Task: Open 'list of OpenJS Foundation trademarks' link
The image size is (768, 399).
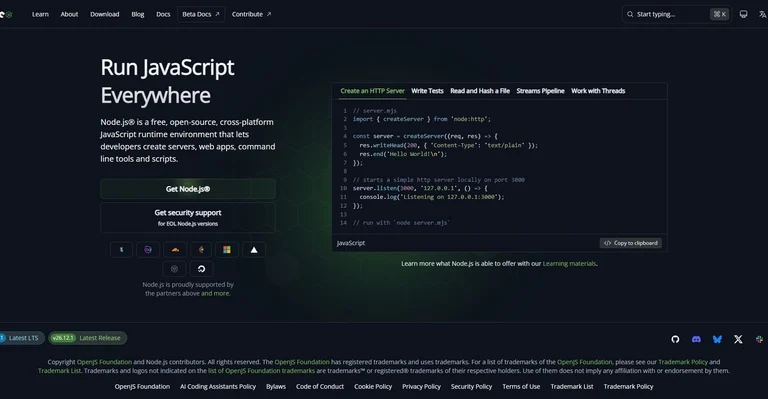Action: [261, 371]
